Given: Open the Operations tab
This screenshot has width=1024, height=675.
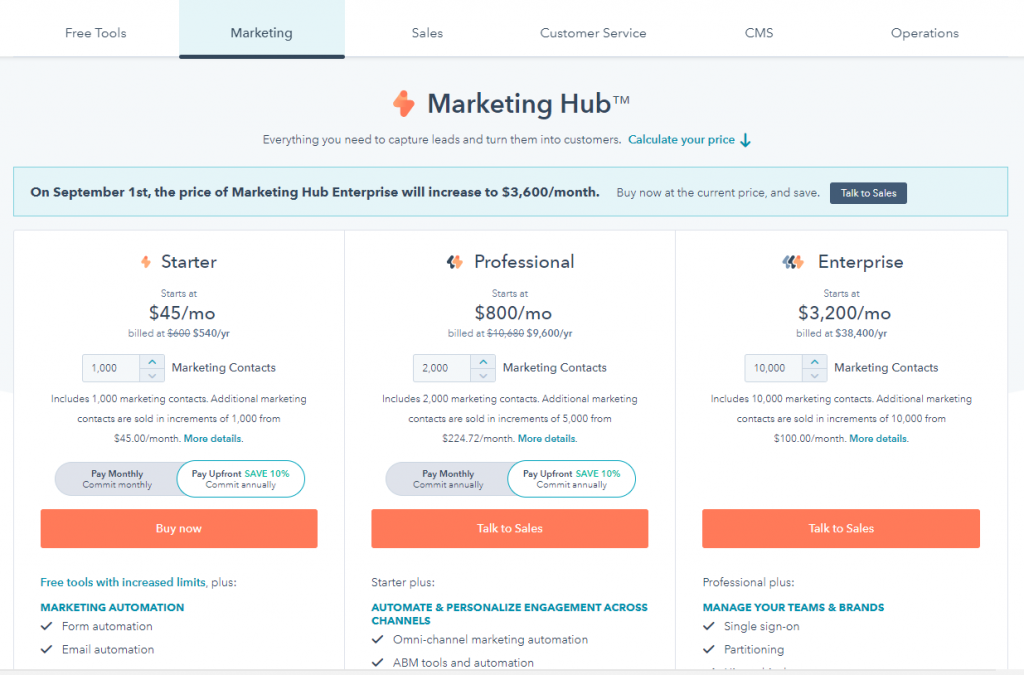Looking at the screenshot, I should click(925, 33).
